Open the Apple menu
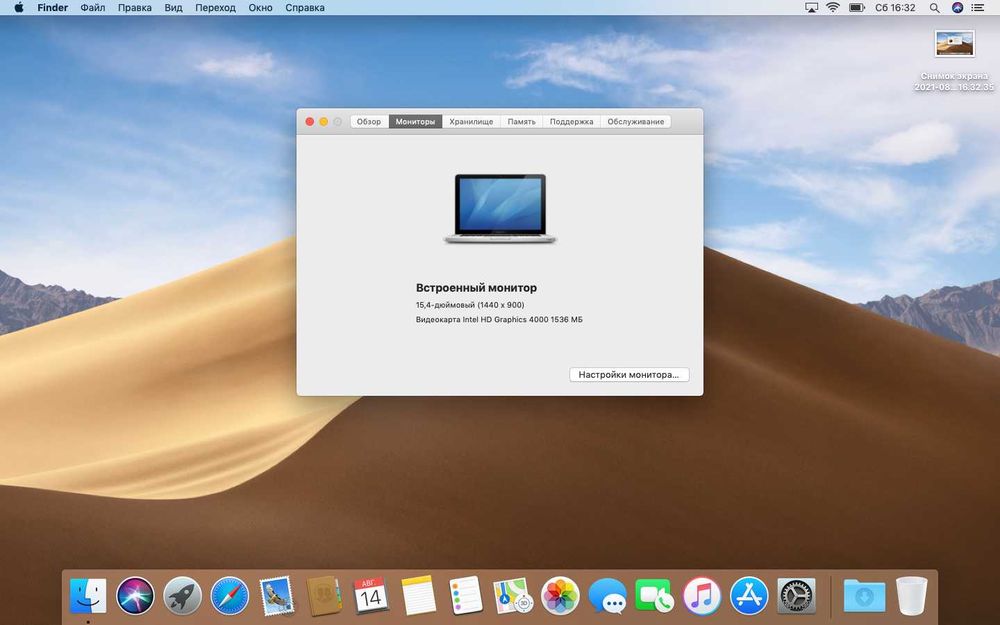This screenshot has height=625, width=1000. 18,8
